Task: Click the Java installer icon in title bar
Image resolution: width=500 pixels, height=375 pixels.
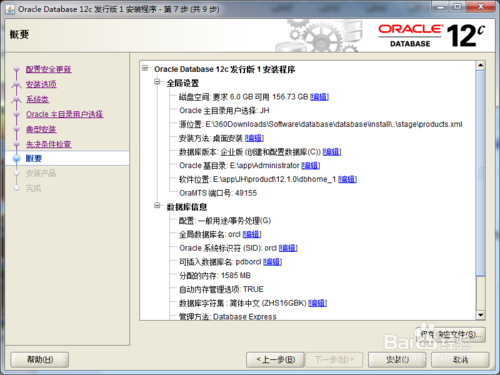Action: coord(10,9)
